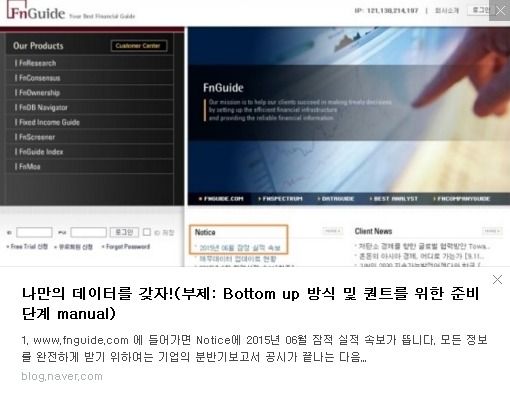Open the preview card title 나만의 데이터를 갖자
The width and height of the screenshot is (510, 399).
[x=250, y=303]
